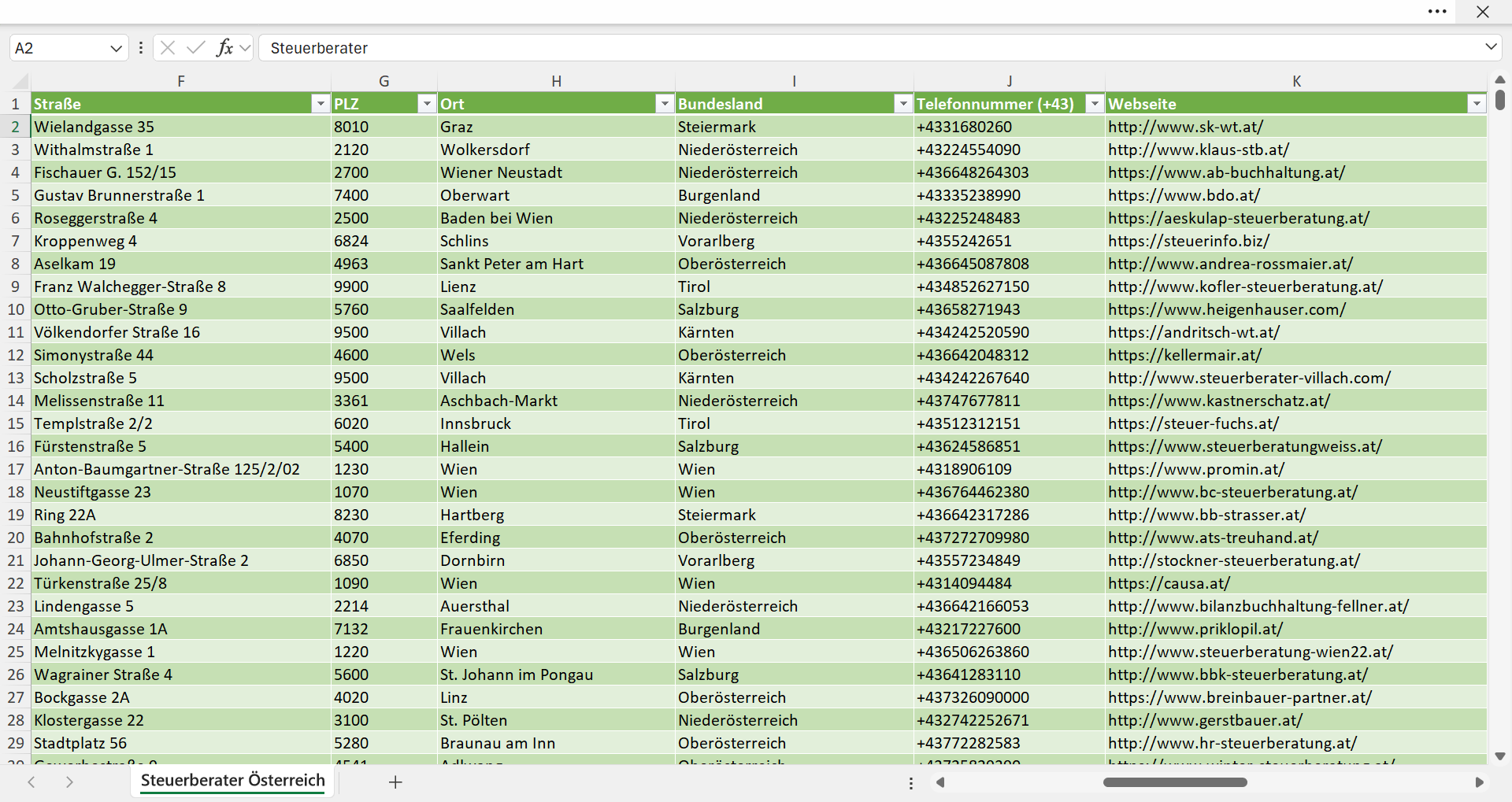This screenshot has width=1512, height=802.
Task: Open the Name Box dropdown arrow
Action: pyautogui.click(x=116, y=48)
